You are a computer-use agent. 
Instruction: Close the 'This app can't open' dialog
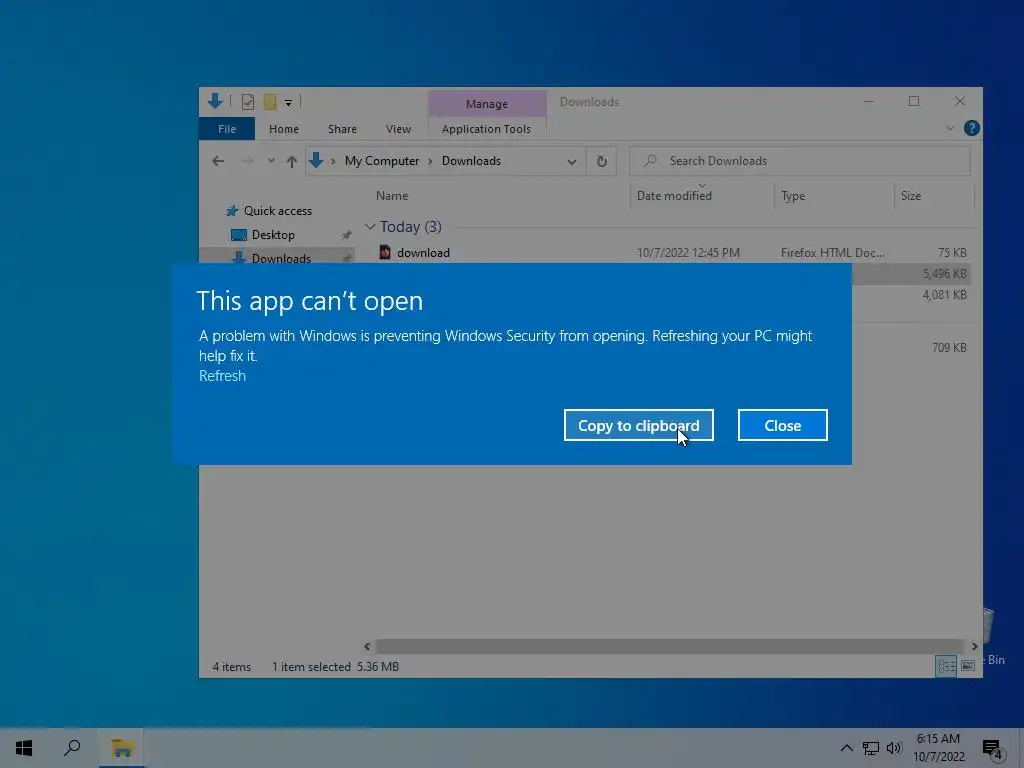tap(782, 425)
